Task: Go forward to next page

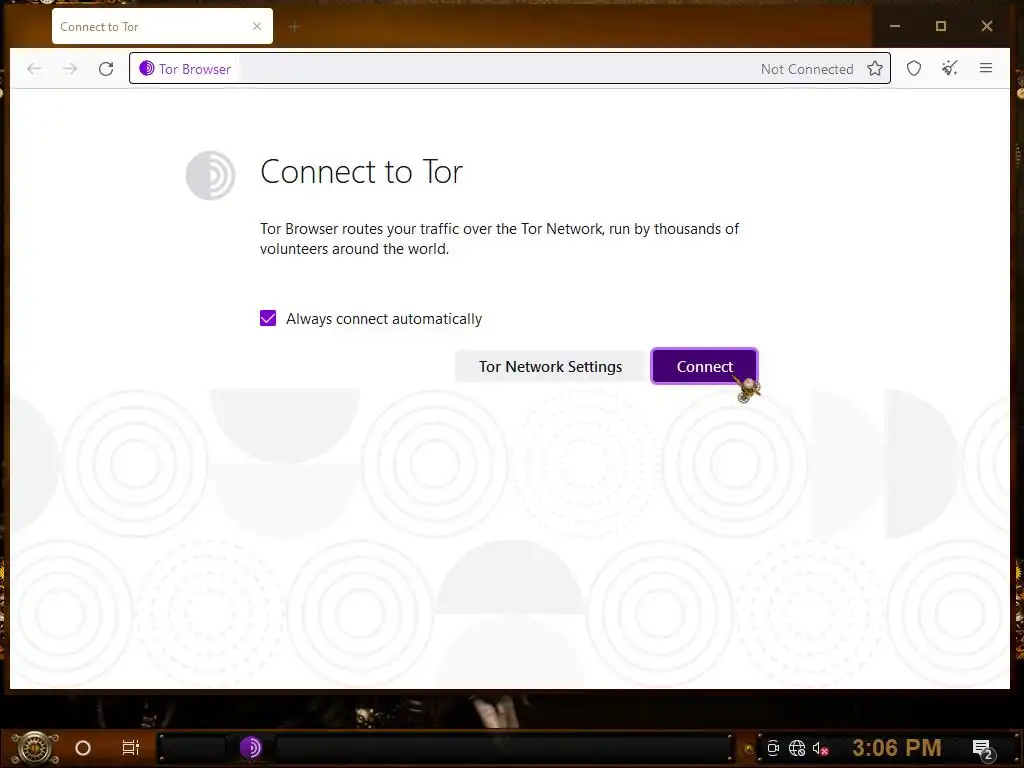Action: [x=70, y=69]
